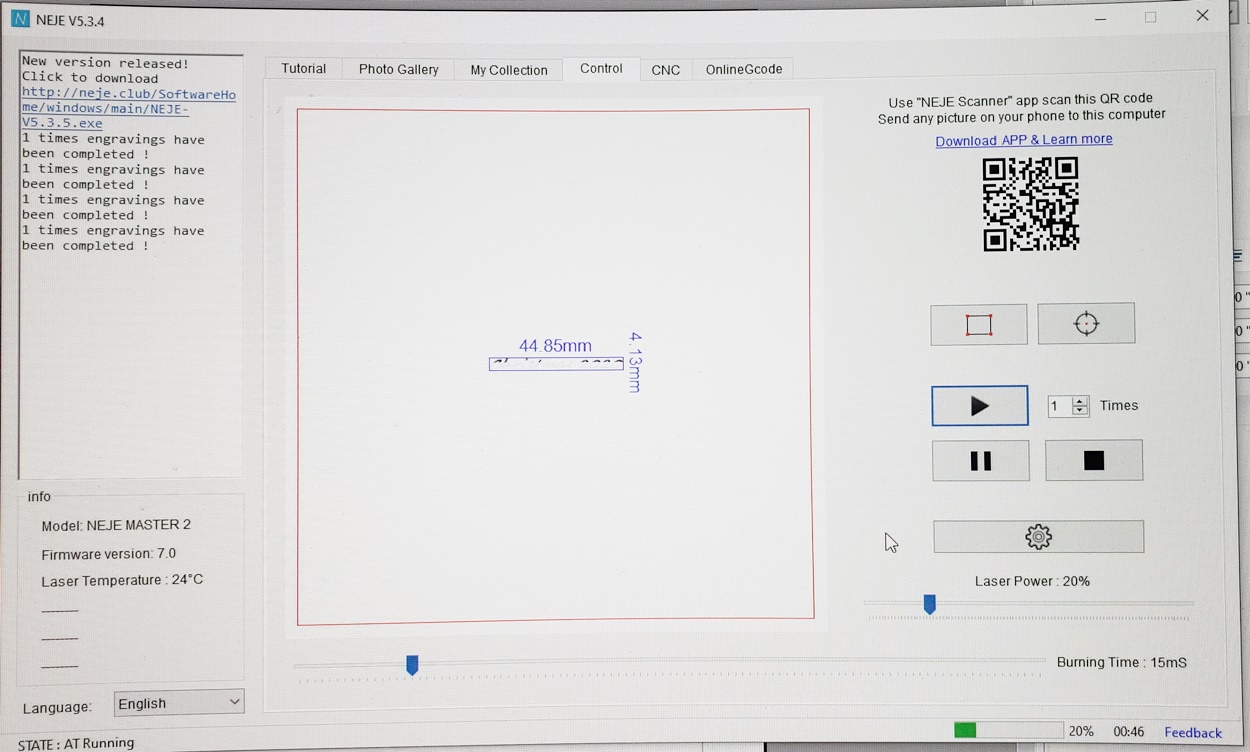Open settings with the gear button
Screen dimensions: 1250x752
(x=1038, y=537)
